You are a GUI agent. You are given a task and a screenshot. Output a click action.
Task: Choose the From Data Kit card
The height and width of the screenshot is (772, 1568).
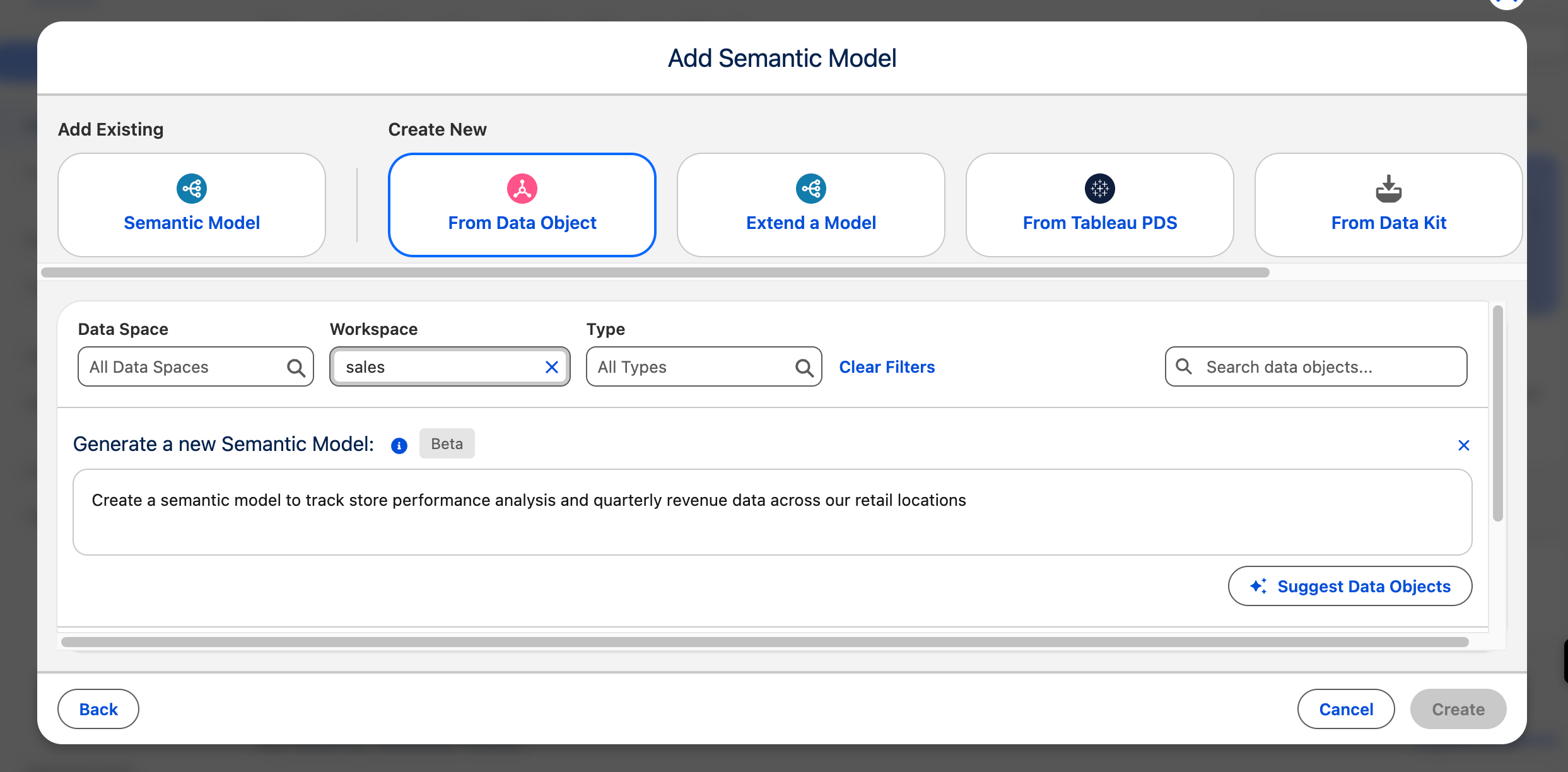pyautogui.click(x=1389, y=205)
